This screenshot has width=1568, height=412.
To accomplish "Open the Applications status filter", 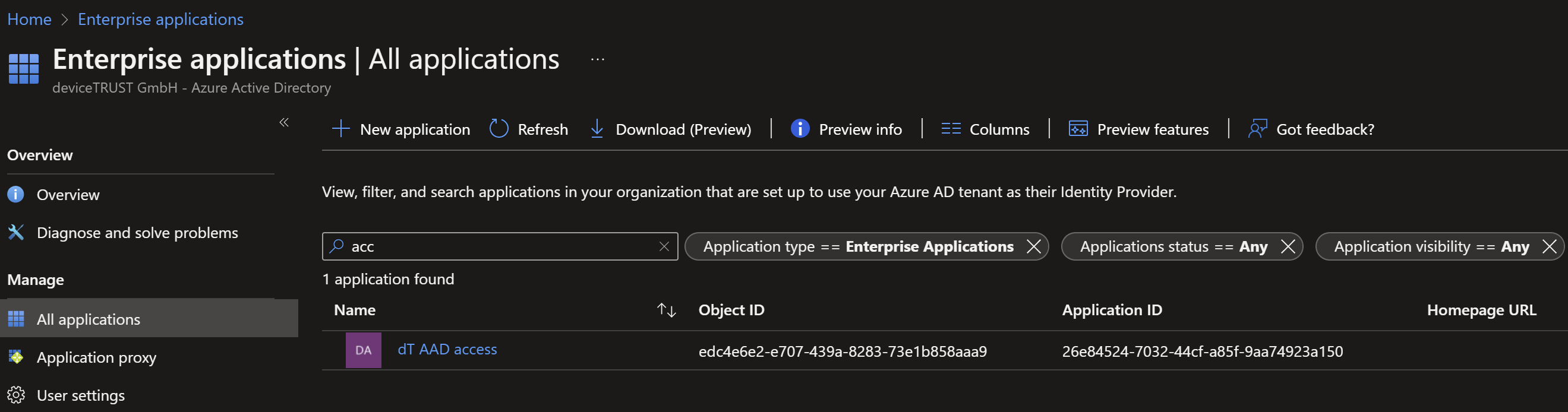I will (1173, 246).
